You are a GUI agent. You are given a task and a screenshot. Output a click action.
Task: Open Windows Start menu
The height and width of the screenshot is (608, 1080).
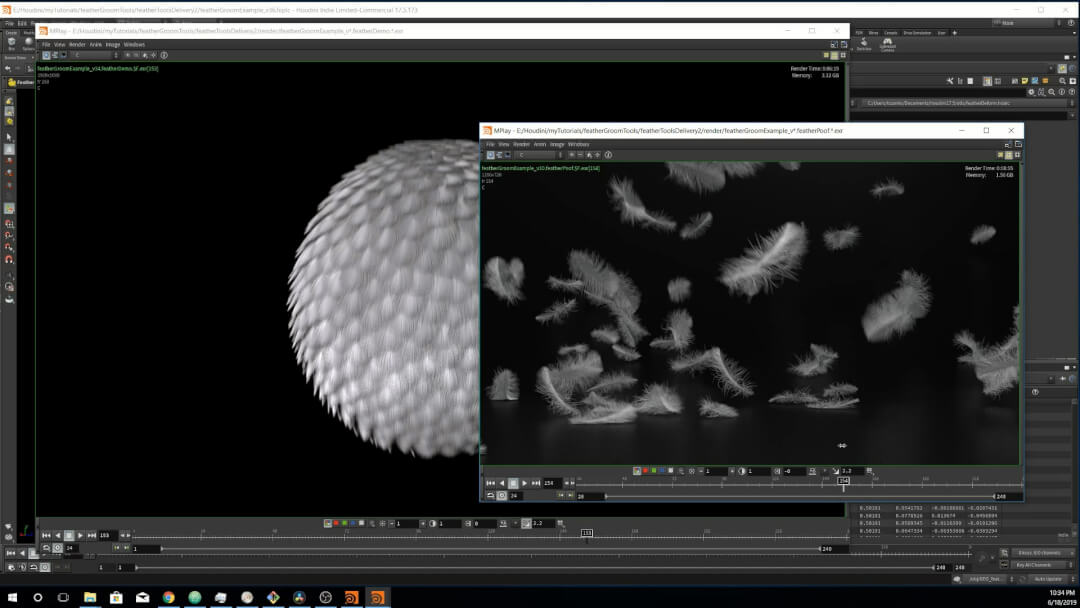[12, 597]
